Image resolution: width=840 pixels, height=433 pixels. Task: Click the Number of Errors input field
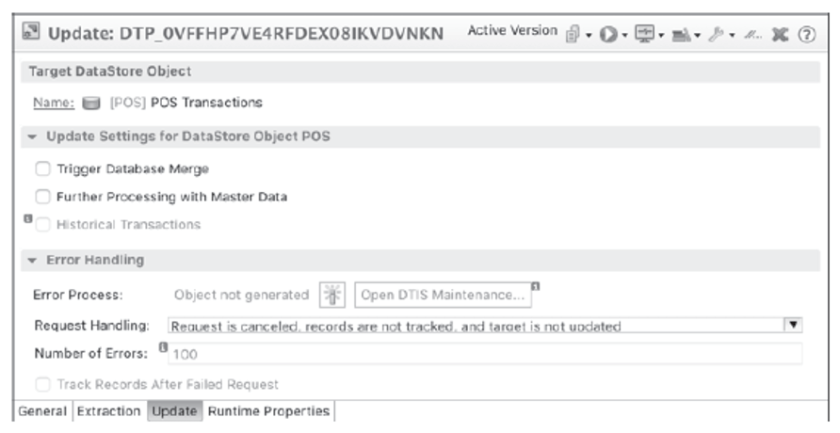pyautogui.click(x=485, y=354)
